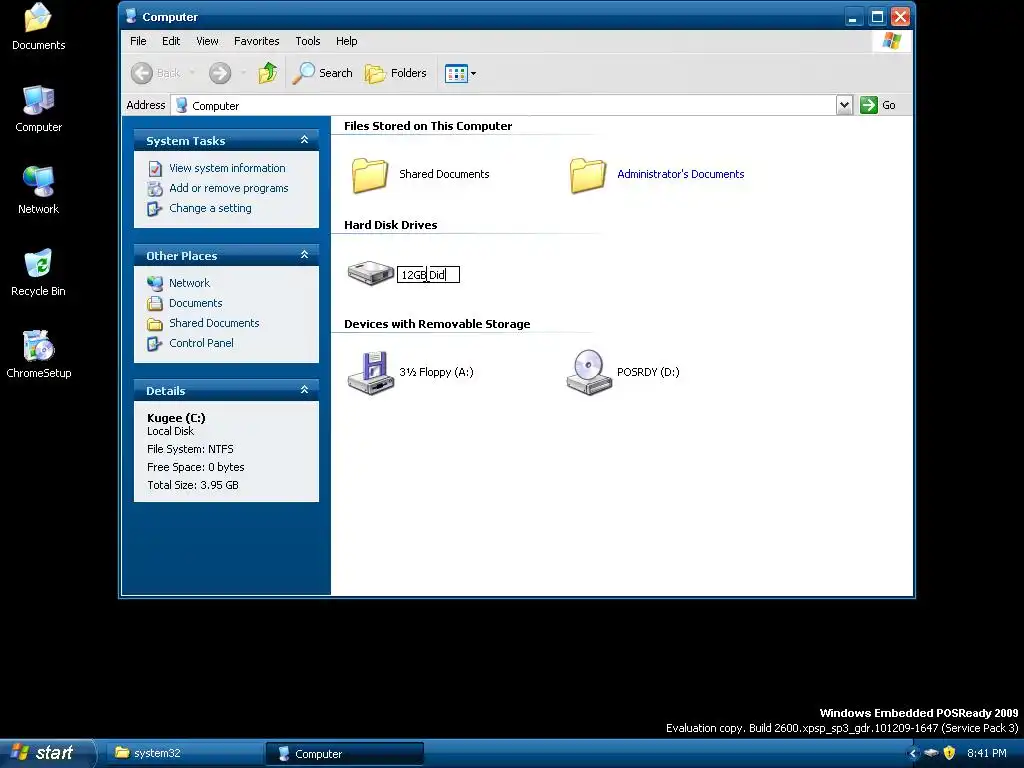Viewport: 1024px width, 768px height.
Task: Open the Tools menu
Action: [308, 41]
